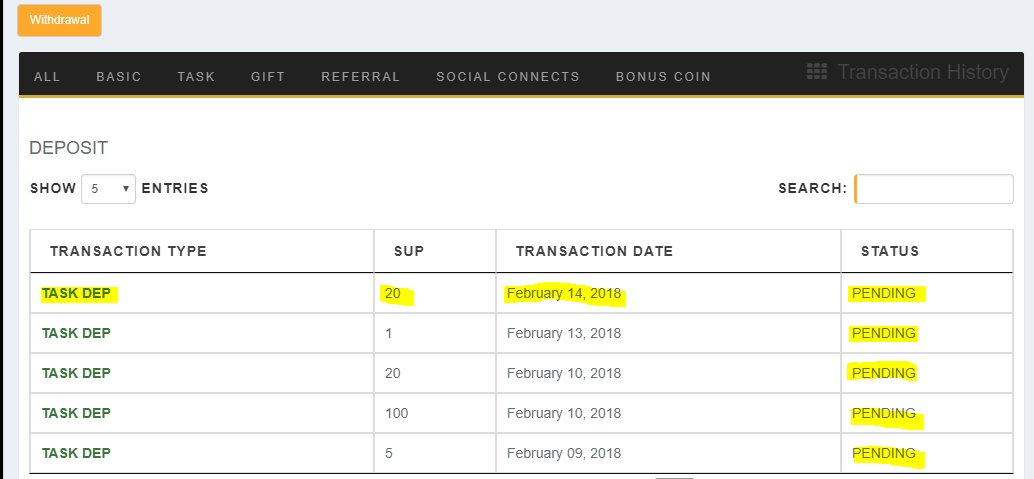Screen dimensions: 1034x479
Task: Sort by STATUS column header
Action: (890, 251)
